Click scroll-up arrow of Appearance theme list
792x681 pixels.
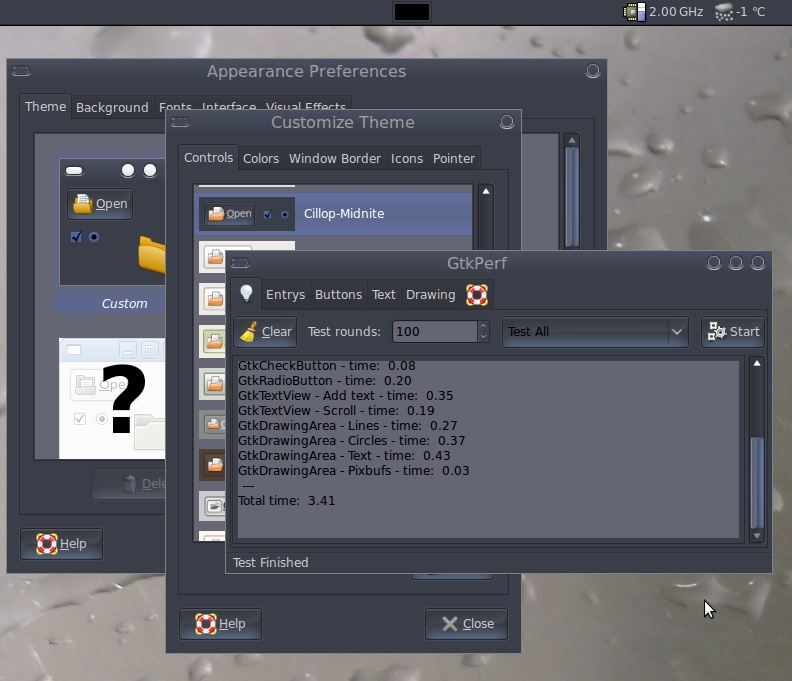572,140
